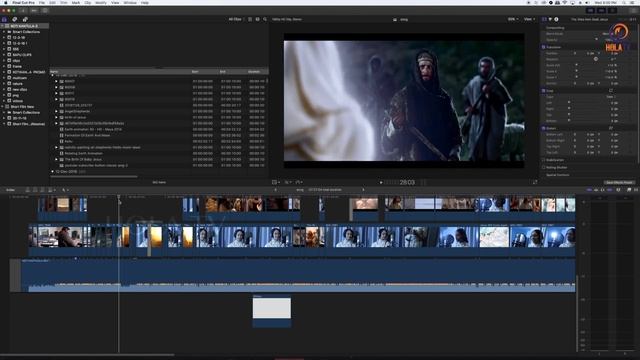Open the Final Cut Pro menu
640x360 pixels.
(23, 2)
